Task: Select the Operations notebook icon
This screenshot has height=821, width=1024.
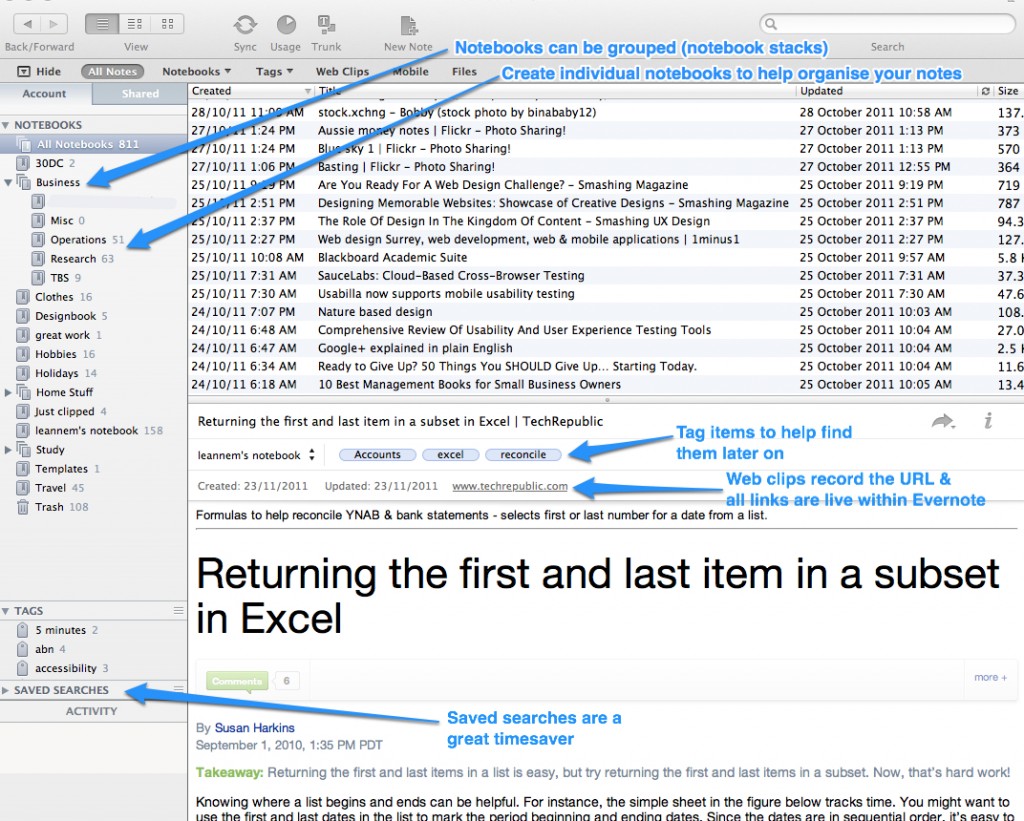Action: pyautogui.click(x=38, y=240)
